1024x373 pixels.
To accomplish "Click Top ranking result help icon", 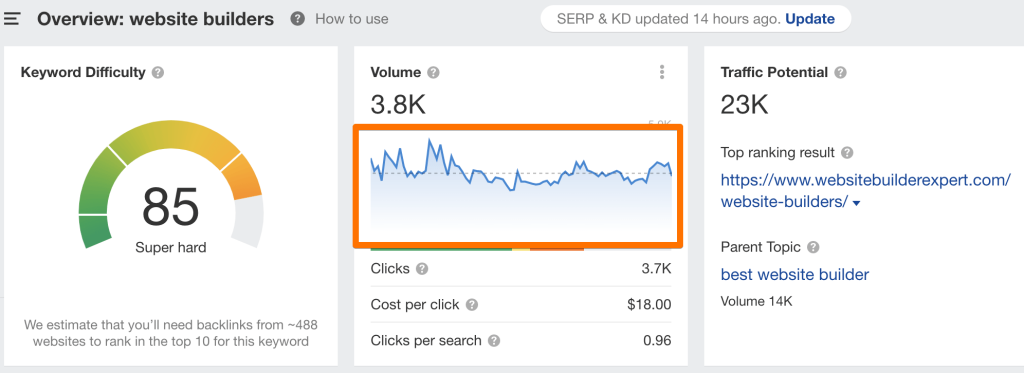I will 847,153.
